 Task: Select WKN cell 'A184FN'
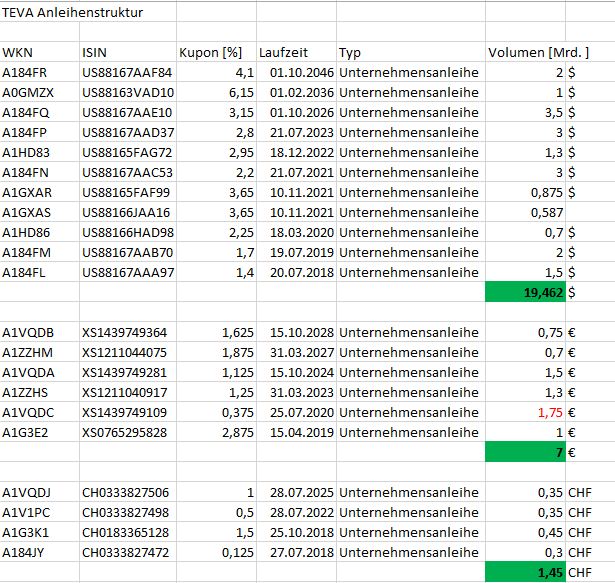click(x=40, y=172)
